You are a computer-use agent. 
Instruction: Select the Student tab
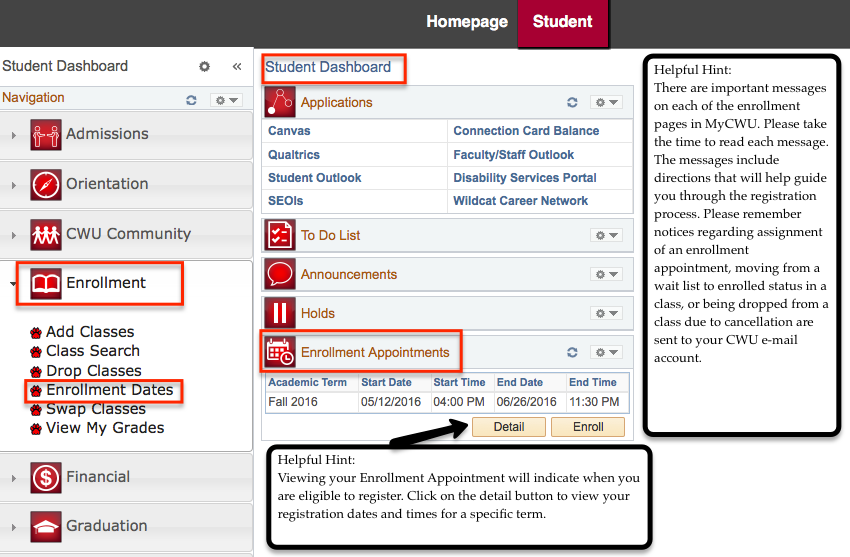coord(562,22)
